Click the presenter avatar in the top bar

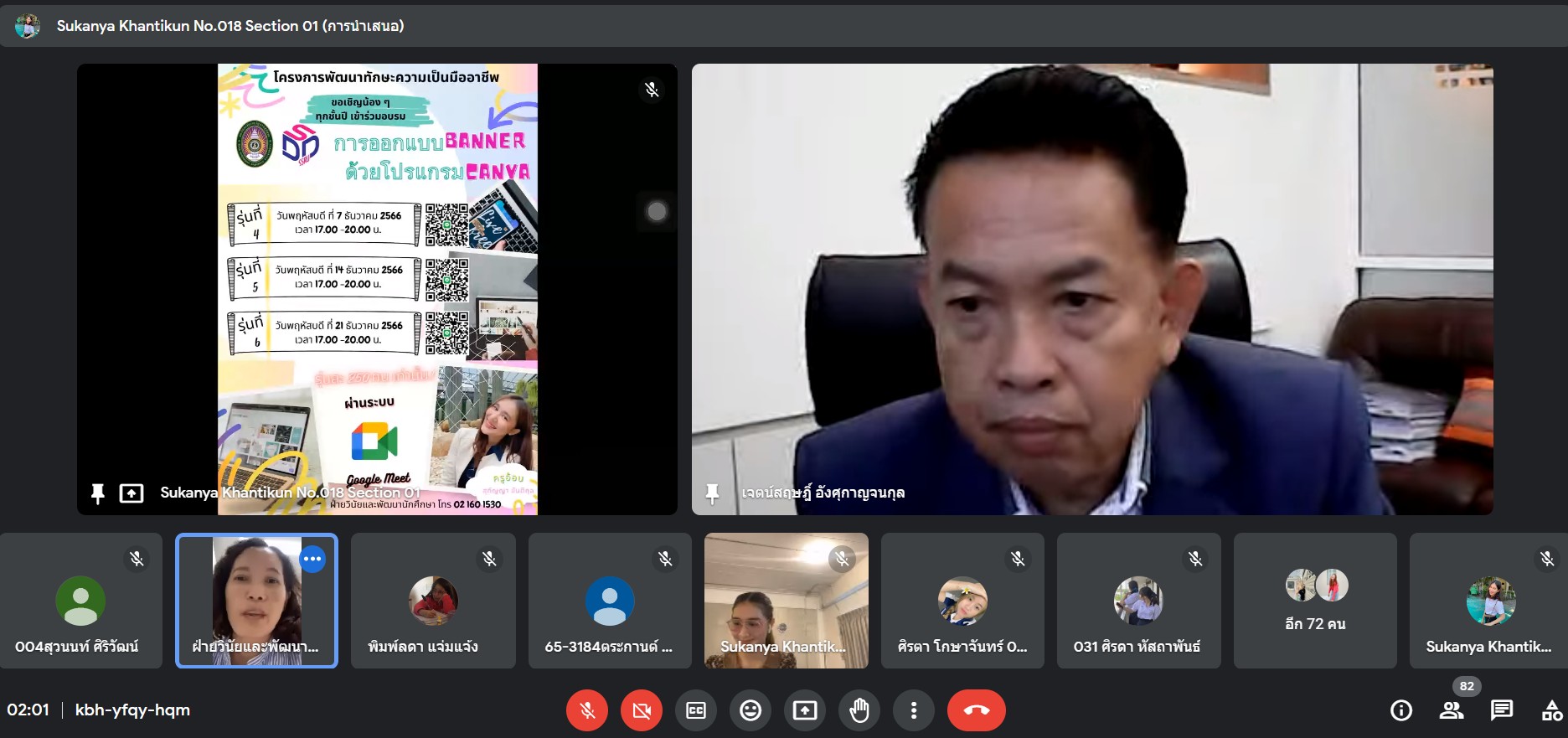(28, 26)
